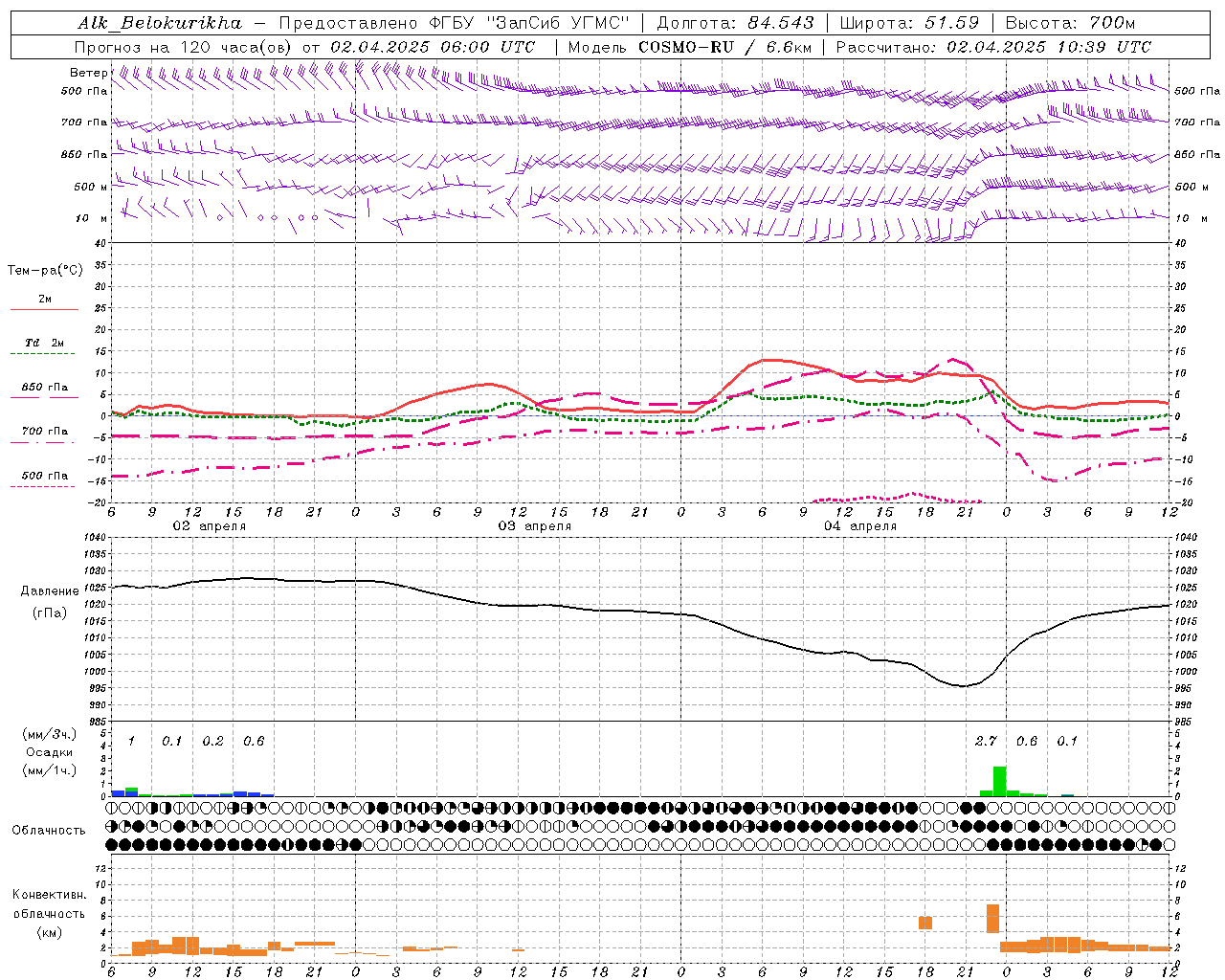Click the 'Ветер' wind panel label
Screen dimensions: 1225x980
[x=88, y=73]
